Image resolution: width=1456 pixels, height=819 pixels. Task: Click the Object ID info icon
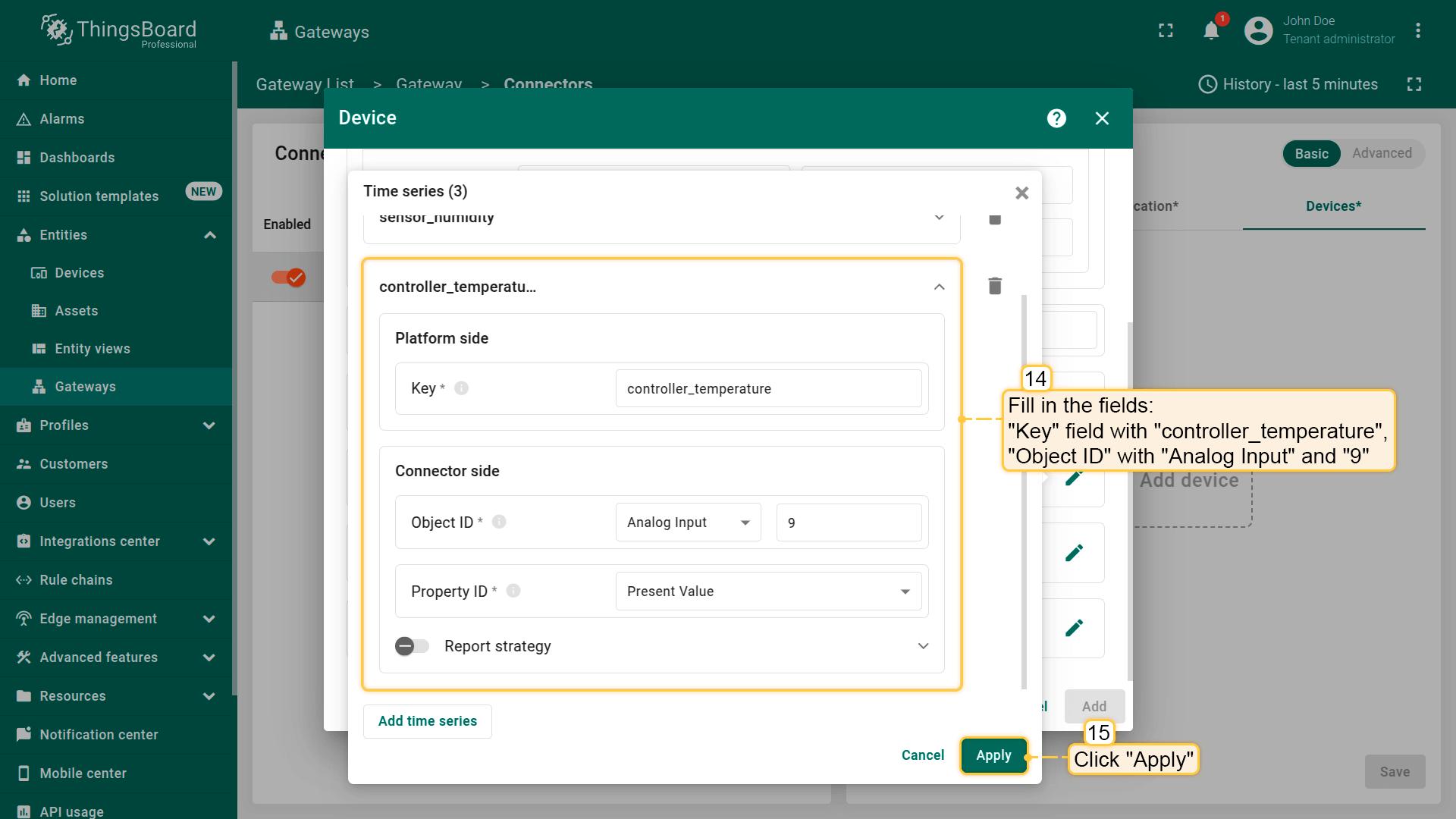click(x=499, y=522)
